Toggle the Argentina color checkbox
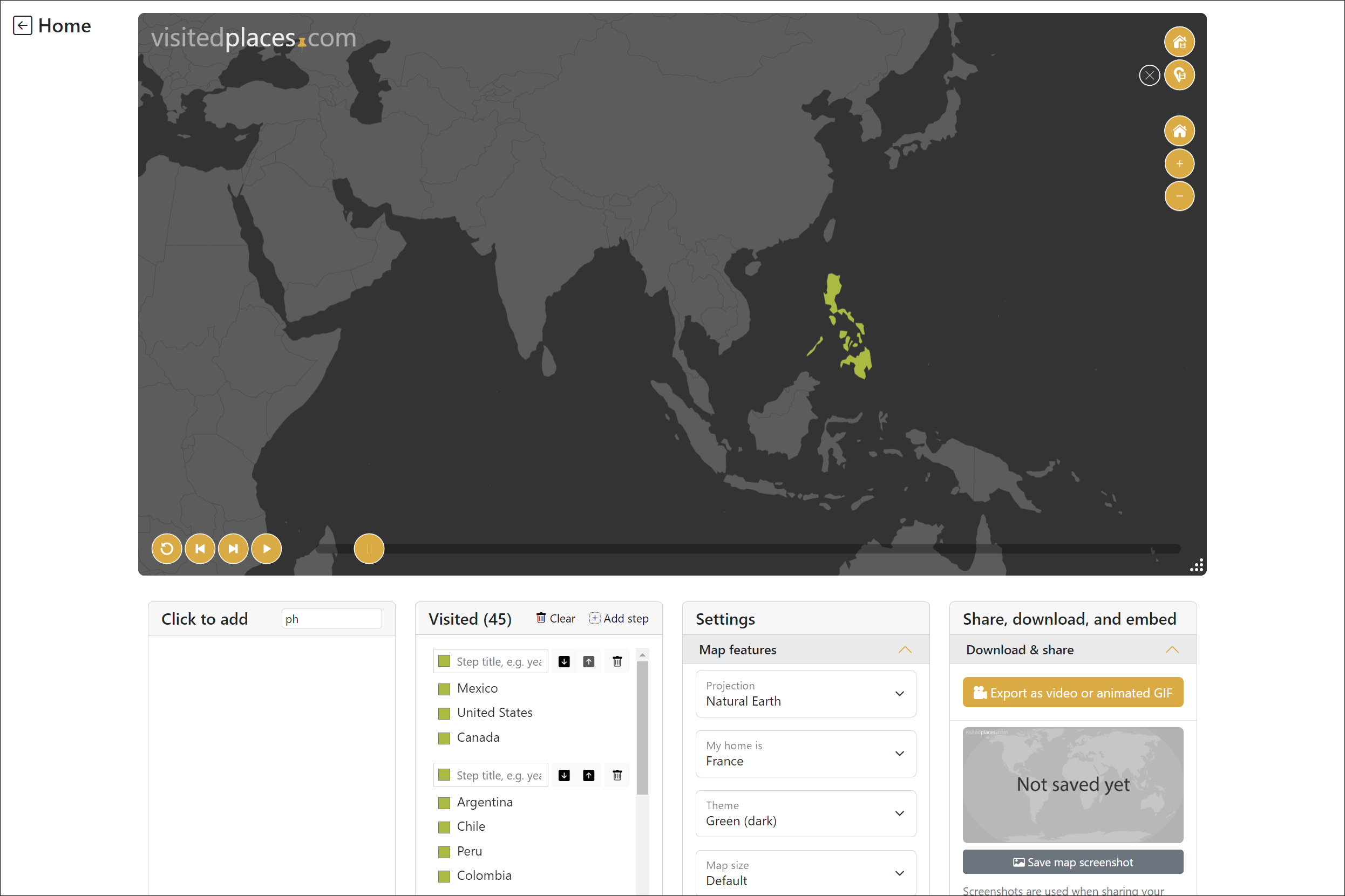 (444, 802)
